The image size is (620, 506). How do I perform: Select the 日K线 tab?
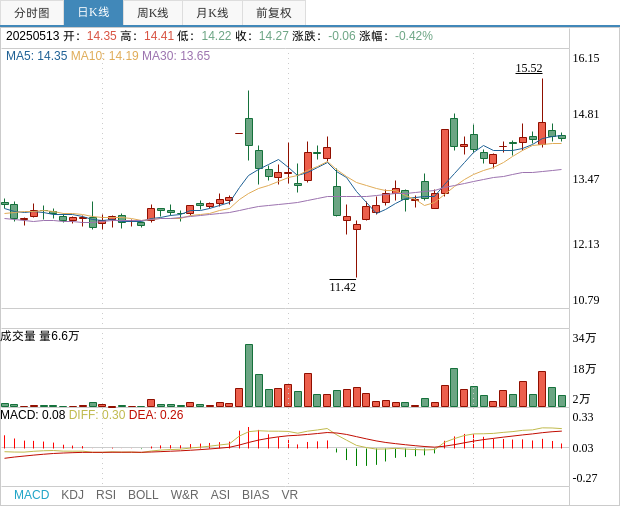[93, 13]
